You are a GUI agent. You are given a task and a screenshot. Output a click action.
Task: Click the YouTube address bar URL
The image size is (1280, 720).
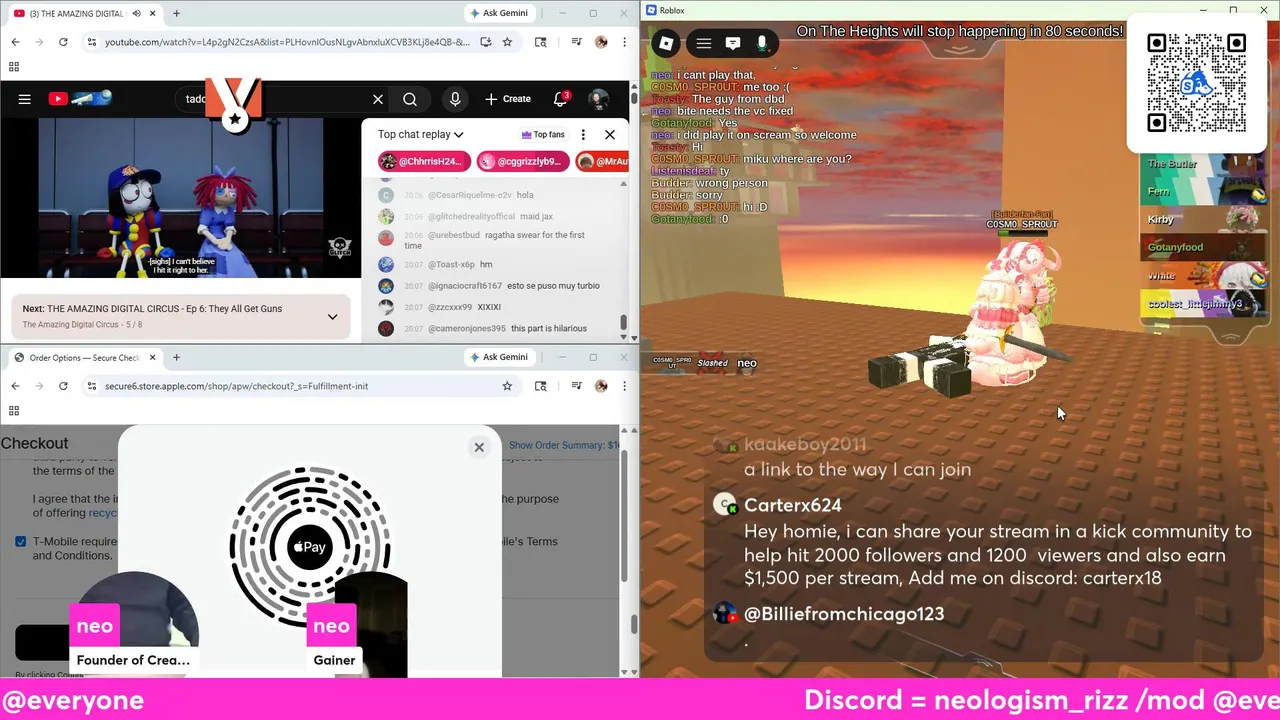(x=287, y=42)
